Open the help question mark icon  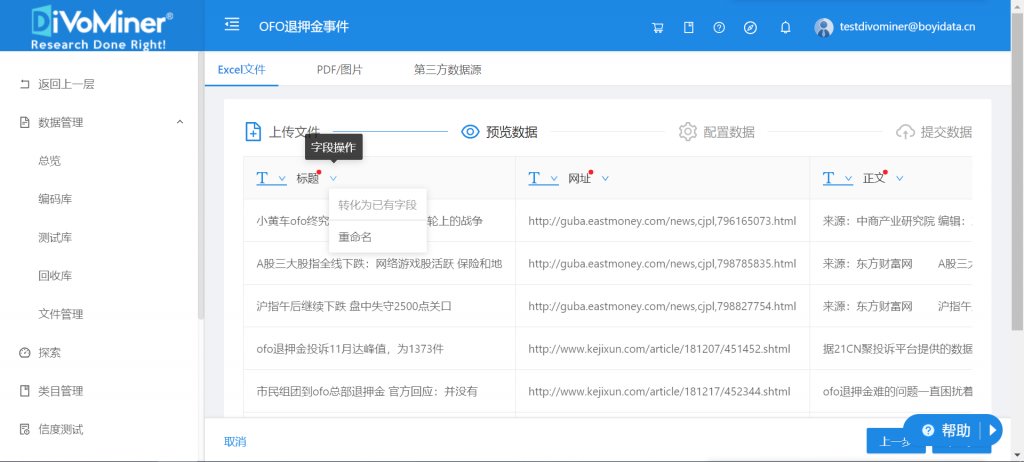coord(719,27)
